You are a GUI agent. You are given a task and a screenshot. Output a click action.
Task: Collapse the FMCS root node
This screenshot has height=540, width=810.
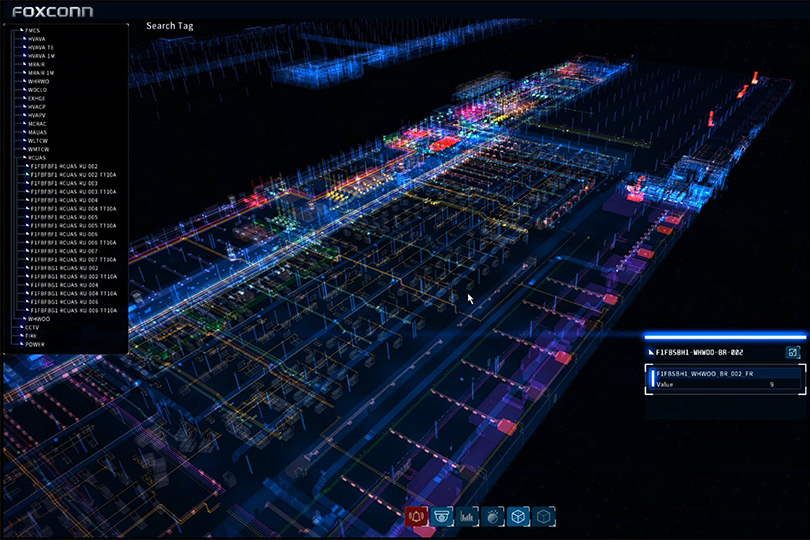click(18, 31)
